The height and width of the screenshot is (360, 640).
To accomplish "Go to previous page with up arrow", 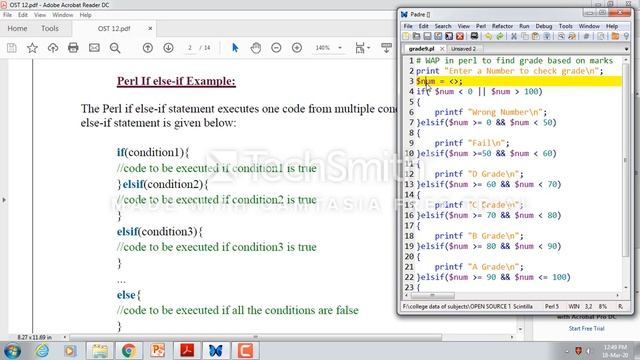I will click(148, 48).
